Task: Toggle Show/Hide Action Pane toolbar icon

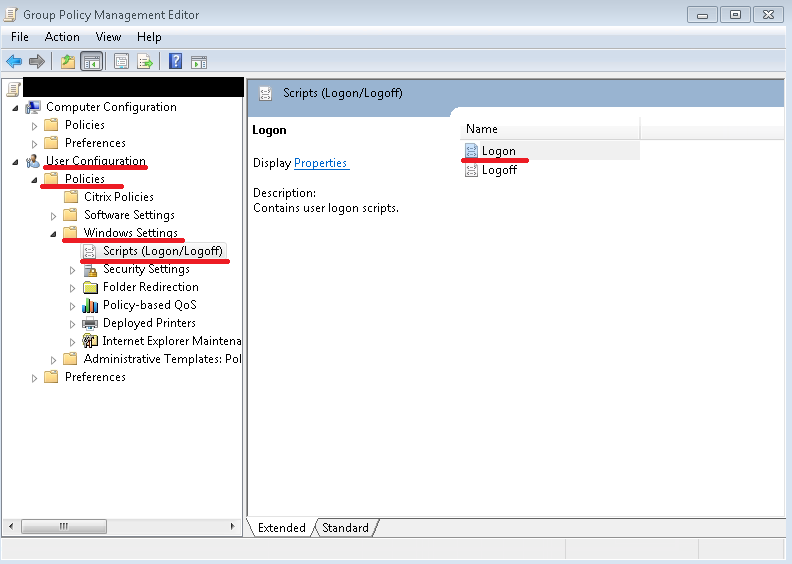Action: pyautogui.click(x=198, y=62)
